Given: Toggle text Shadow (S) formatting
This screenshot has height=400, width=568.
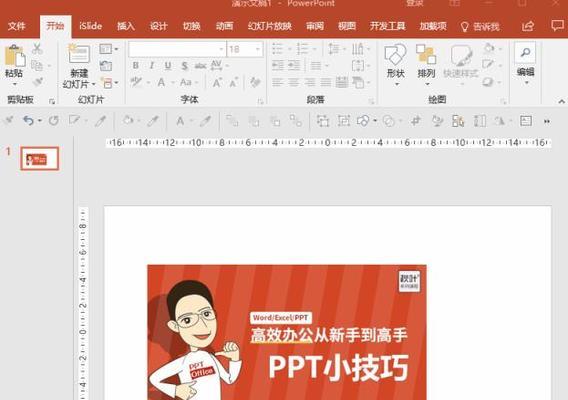Looking at the screenshot, I should click(x=185, y=66).
